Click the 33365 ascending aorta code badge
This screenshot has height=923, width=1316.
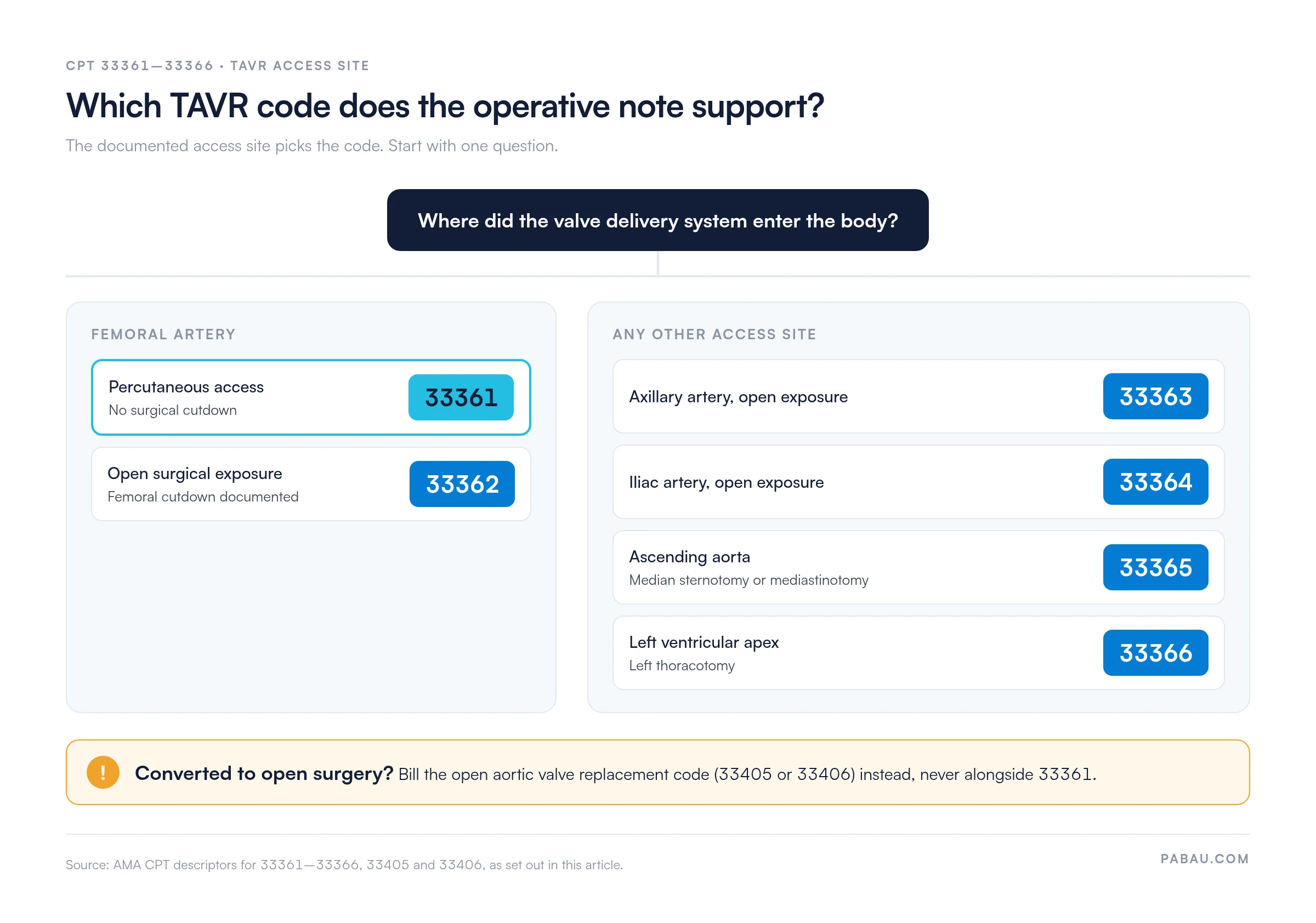[1155, 567]
